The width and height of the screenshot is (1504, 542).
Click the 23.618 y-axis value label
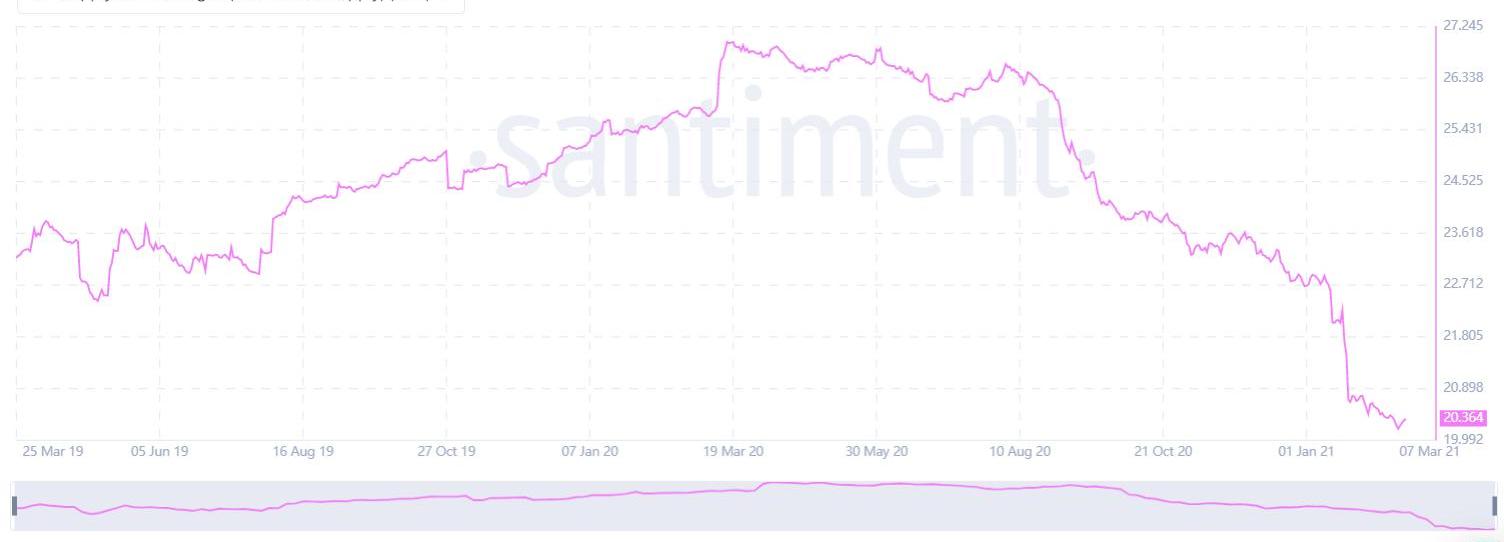1463,232
